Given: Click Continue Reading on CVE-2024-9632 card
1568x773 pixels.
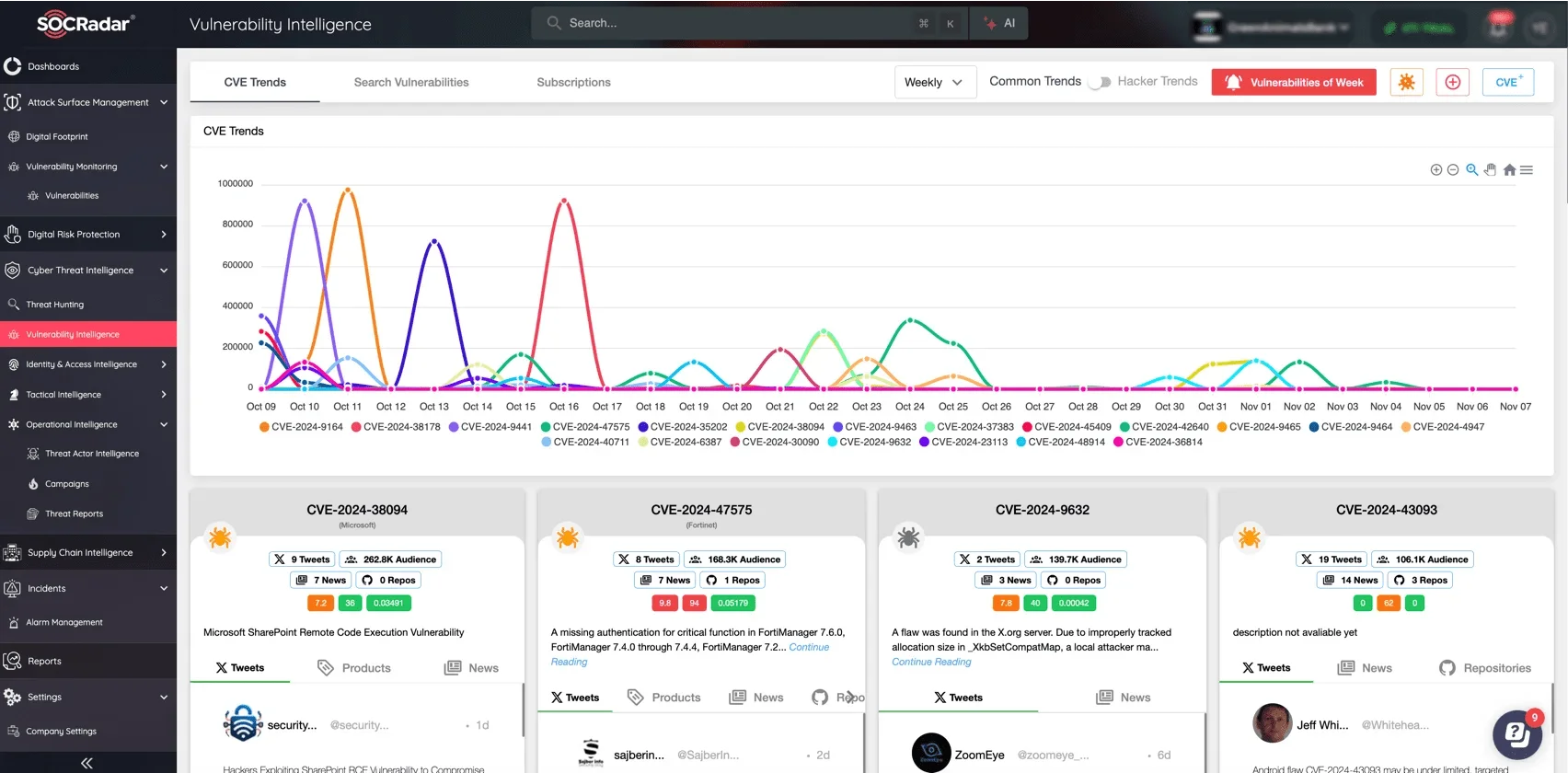Looking at the screenshot, I should [931, 662].
